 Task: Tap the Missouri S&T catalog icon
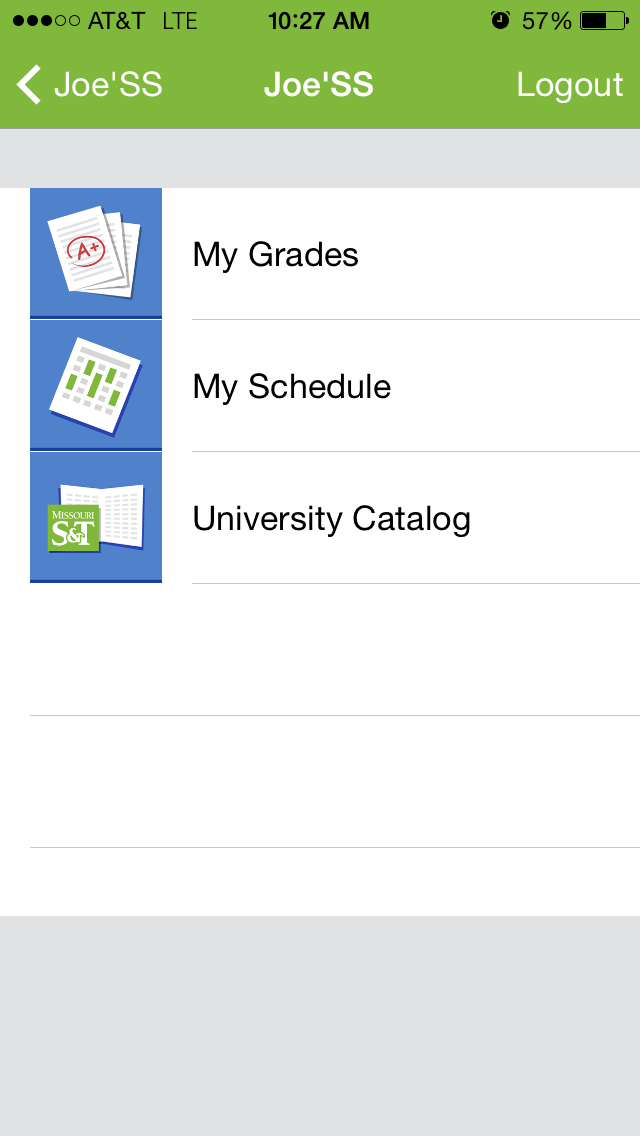[x=96, y=517]
